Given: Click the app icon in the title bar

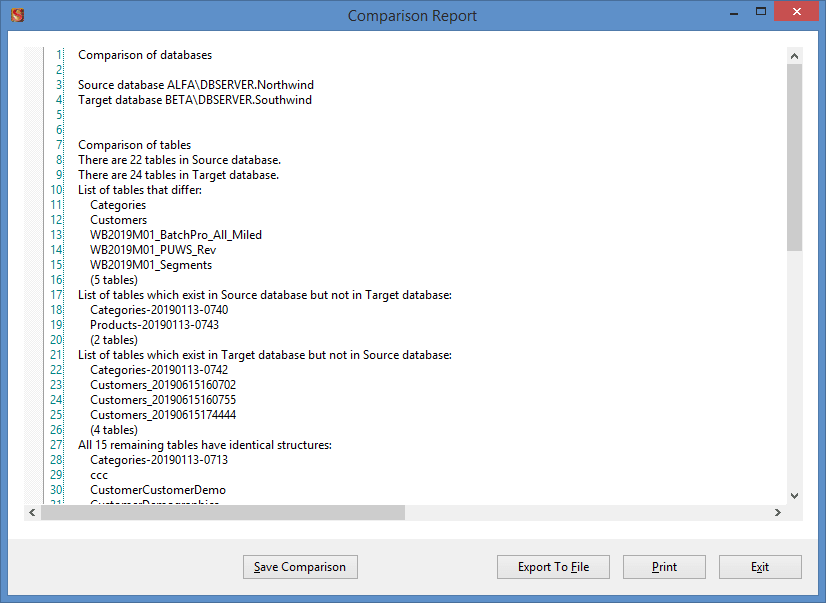Looking at the screenshot, I should [17, 15].
